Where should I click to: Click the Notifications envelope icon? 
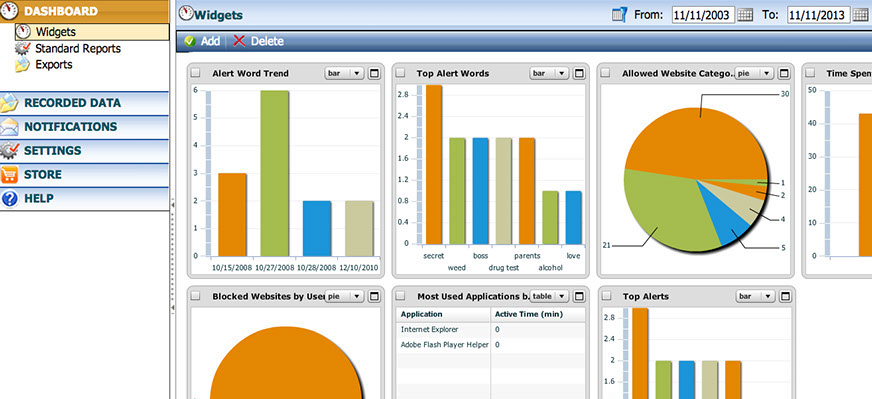(9, 127)
